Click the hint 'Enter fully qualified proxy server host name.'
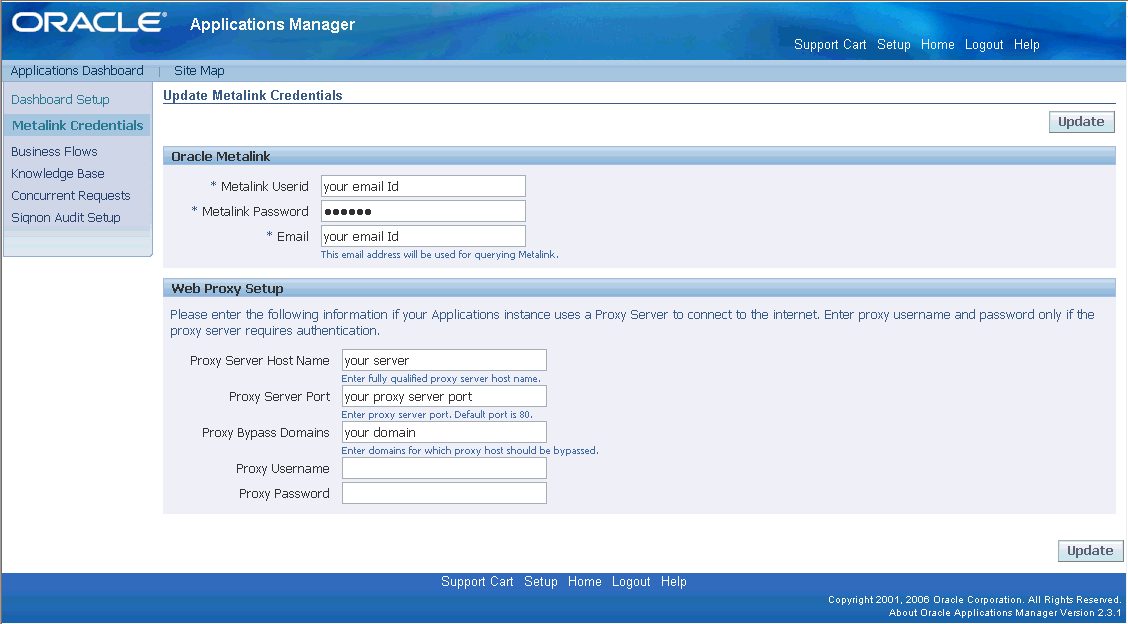Image resolution: width=1128 pixels, height=624 pixels. tap(441, 379)
